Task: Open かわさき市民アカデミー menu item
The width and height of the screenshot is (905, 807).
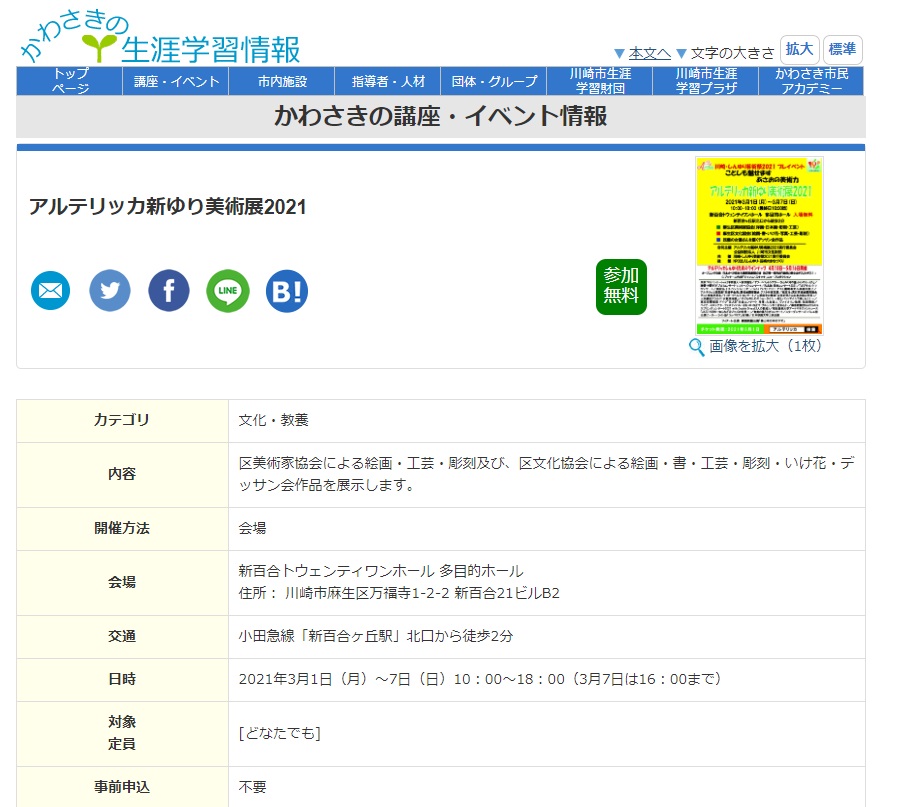Action: [812, 81]
